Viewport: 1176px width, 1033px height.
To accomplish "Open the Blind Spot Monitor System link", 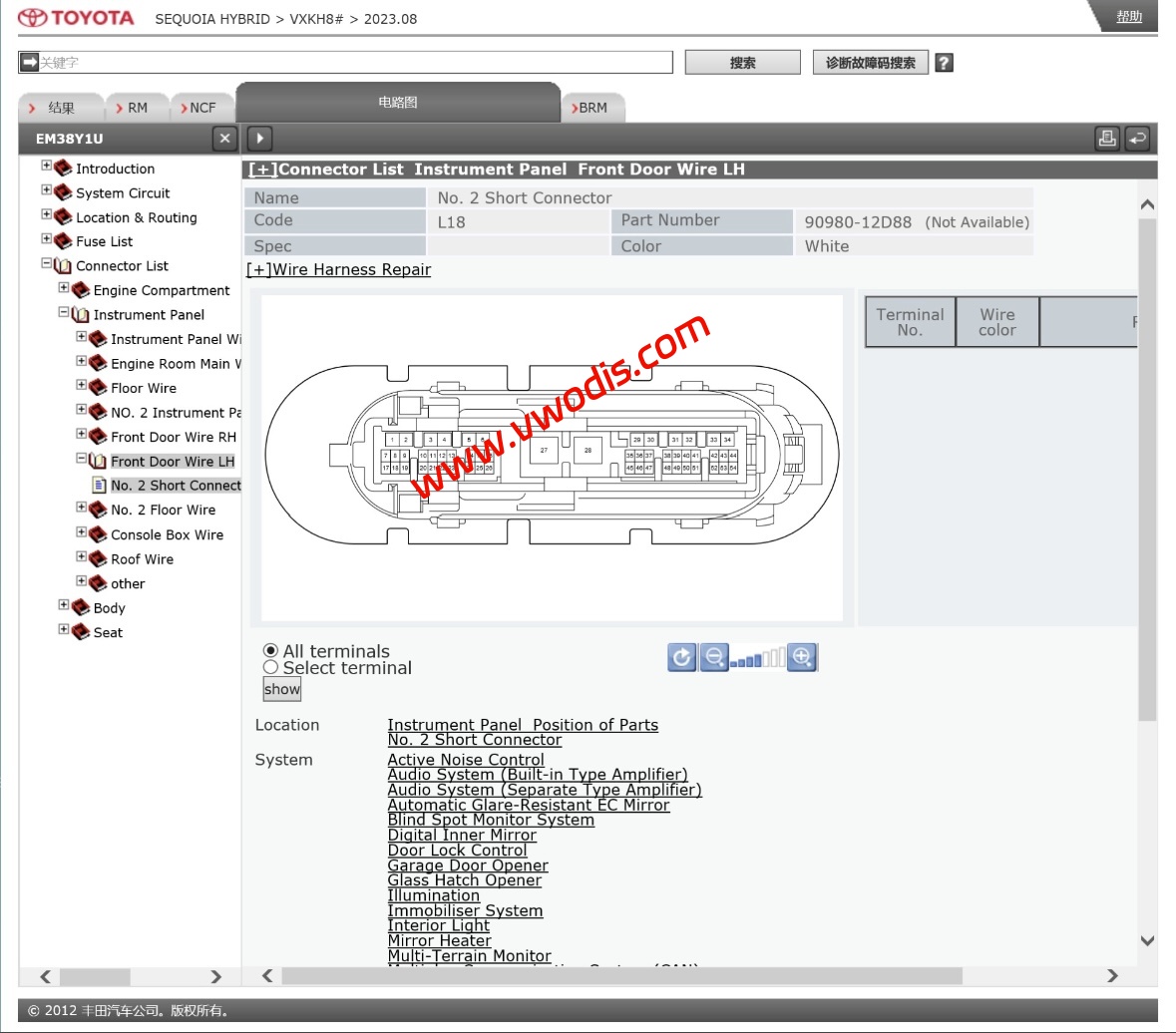I will [x=491, y=820].
